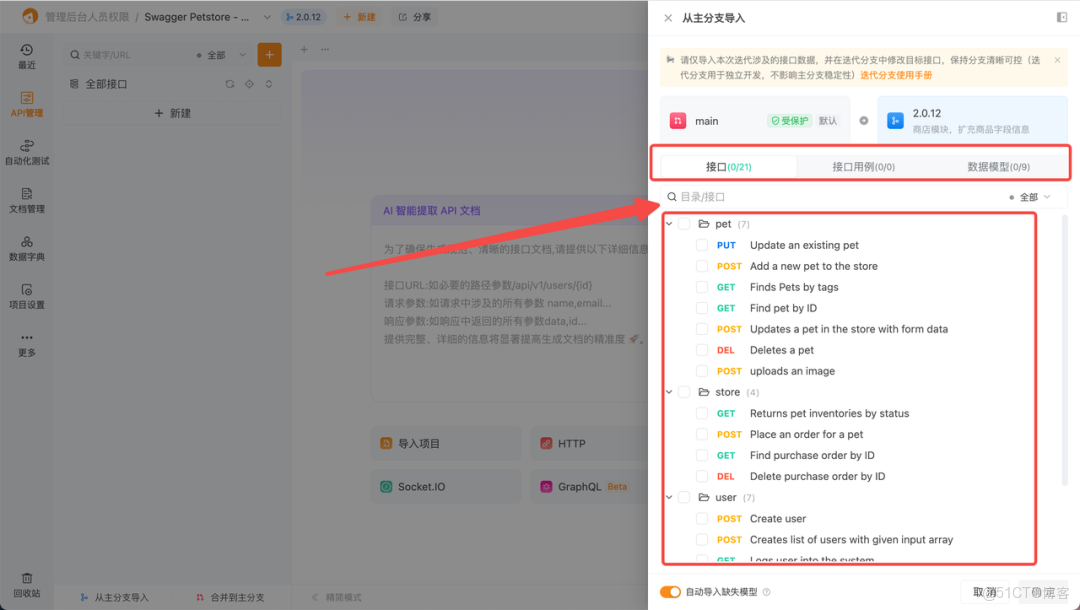Click the 更多 icon in the sidebar
Image resolution: width=1080 pixels, height=610 pixels.
26,345
